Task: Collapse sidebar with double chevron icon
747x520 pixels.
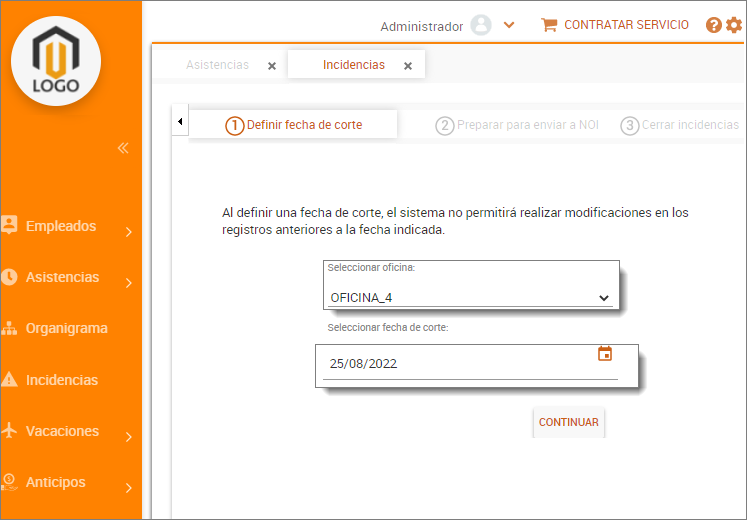Action: [x=123, y=148]
